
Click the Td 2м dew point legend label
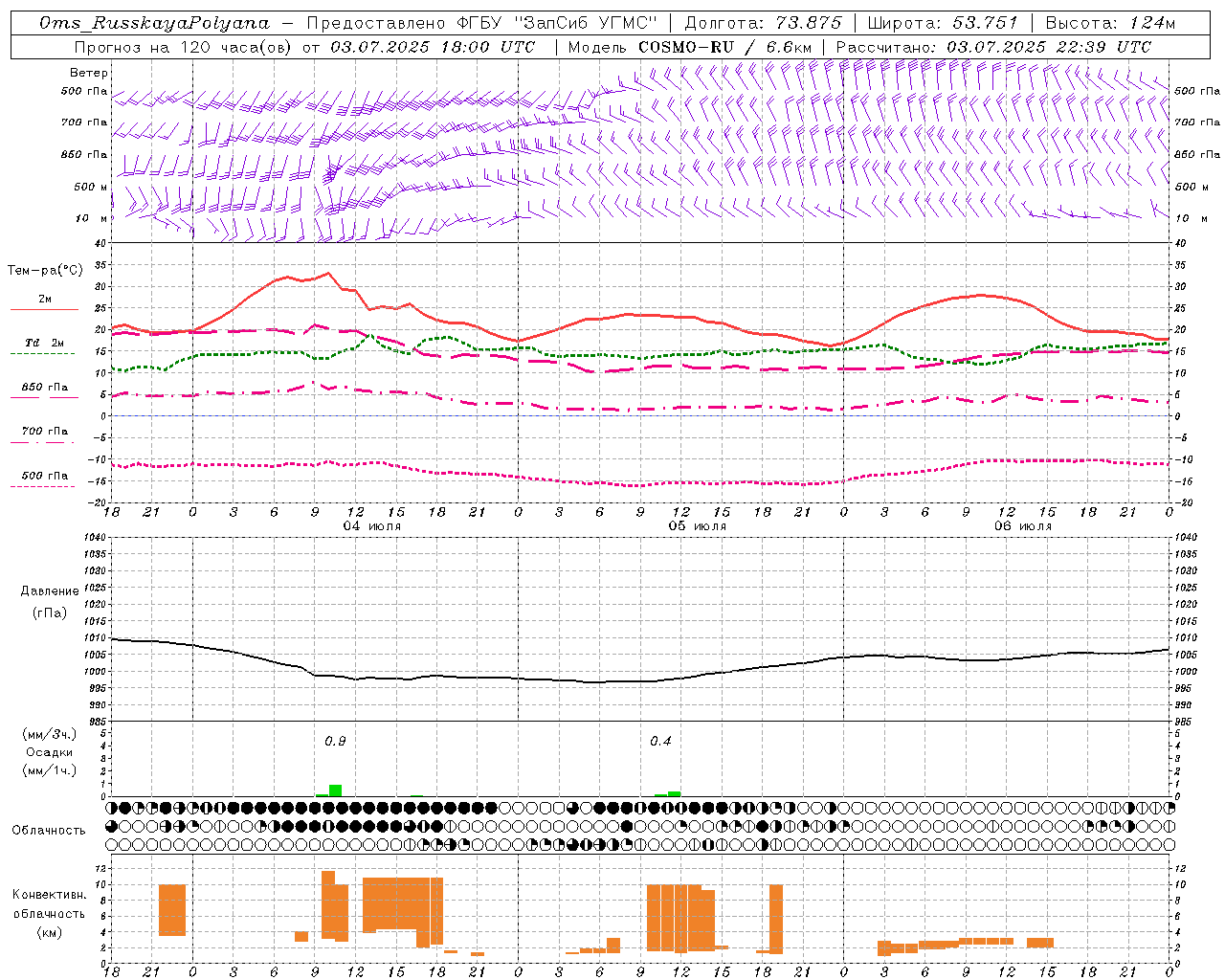point(44,343)
